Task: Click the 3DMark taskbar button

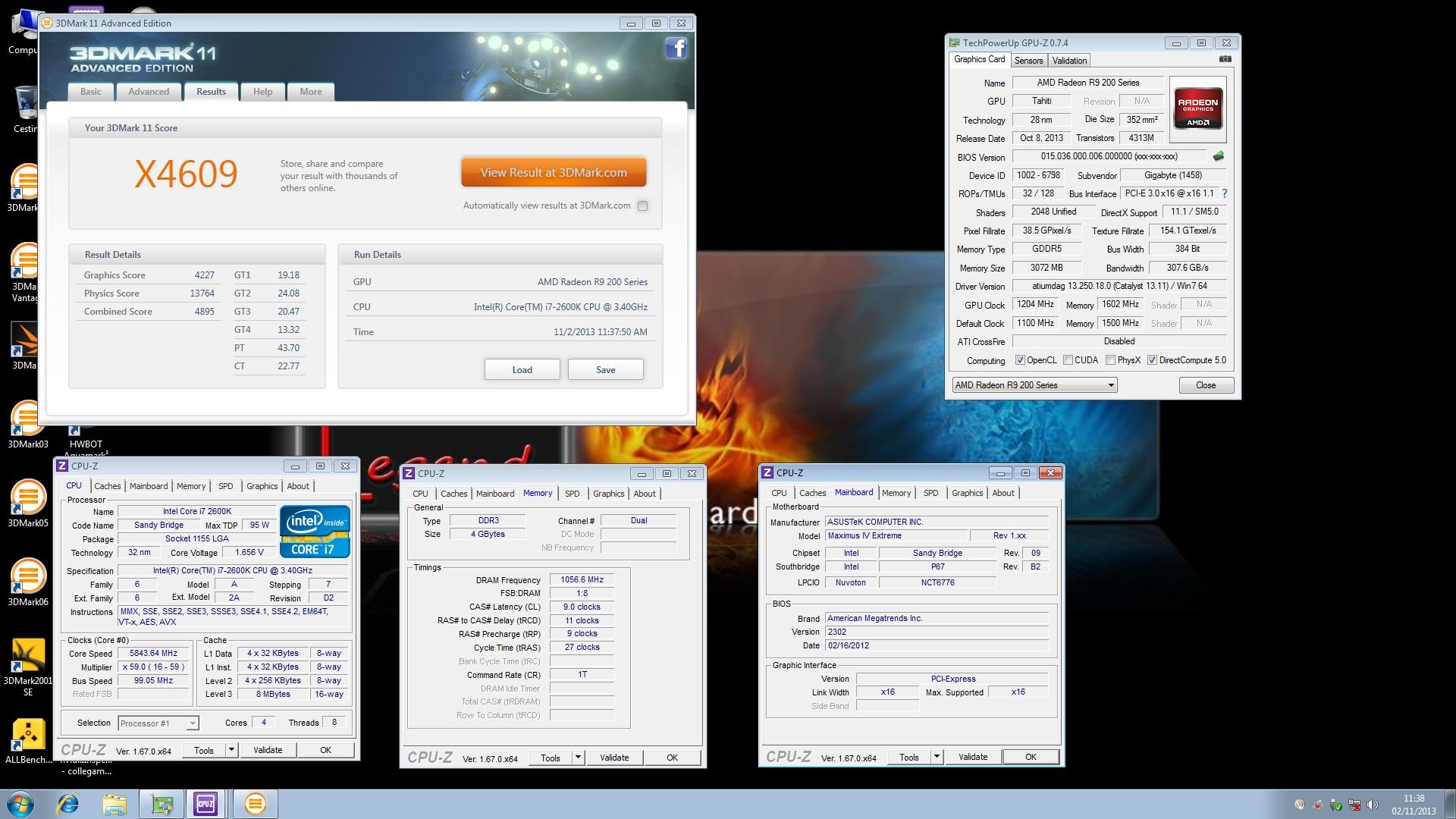Action: click(255, 804)
